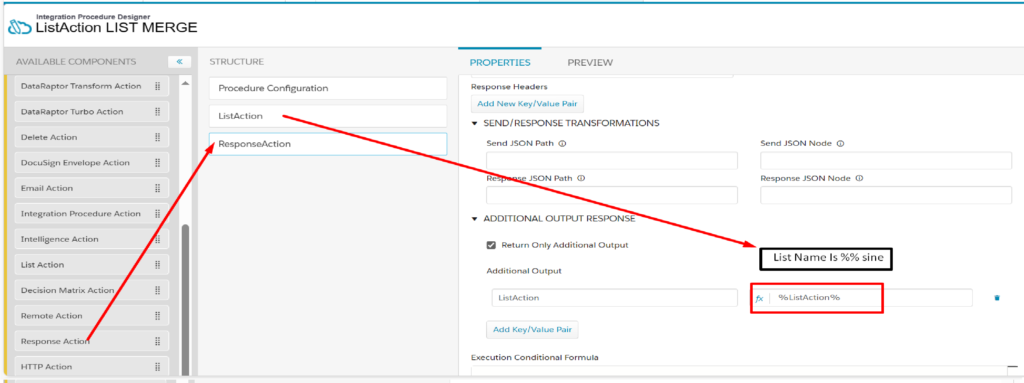Select the Email Action component
This screenshot has width=1024, height=383.
(x=91, y=188)
